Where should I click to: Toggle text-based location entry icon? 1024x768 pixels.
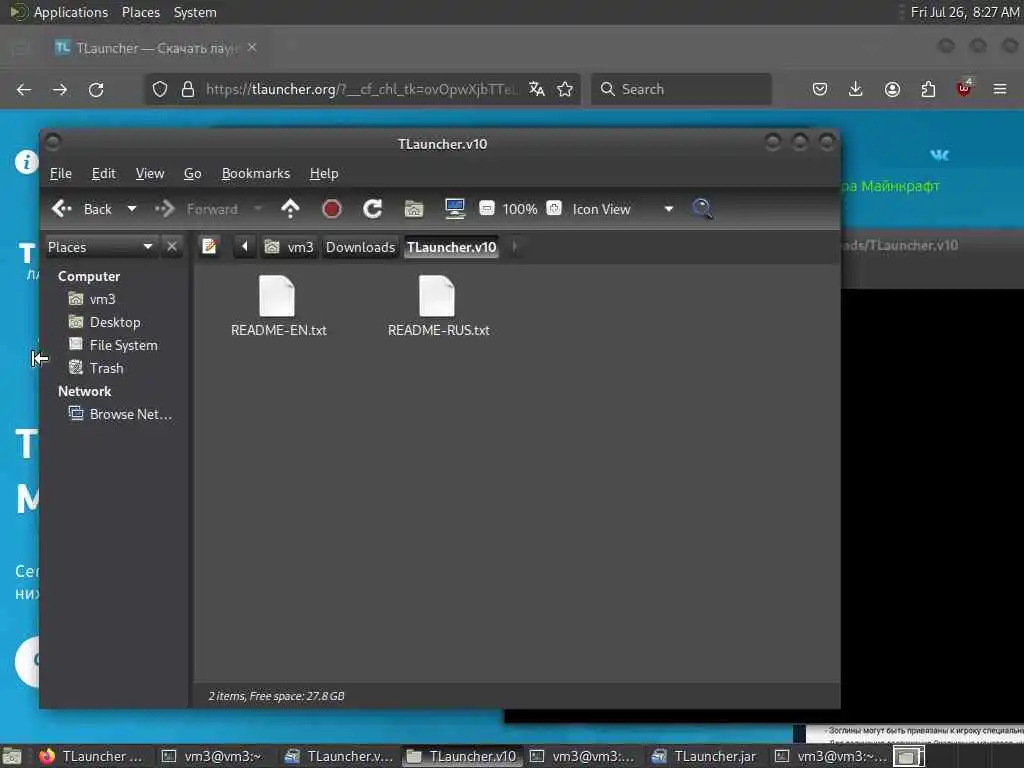209,246
